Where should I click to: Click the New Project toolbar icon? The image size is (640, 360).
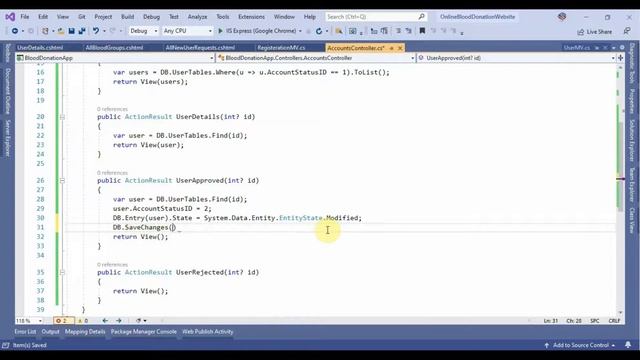[x=45, y=31]
